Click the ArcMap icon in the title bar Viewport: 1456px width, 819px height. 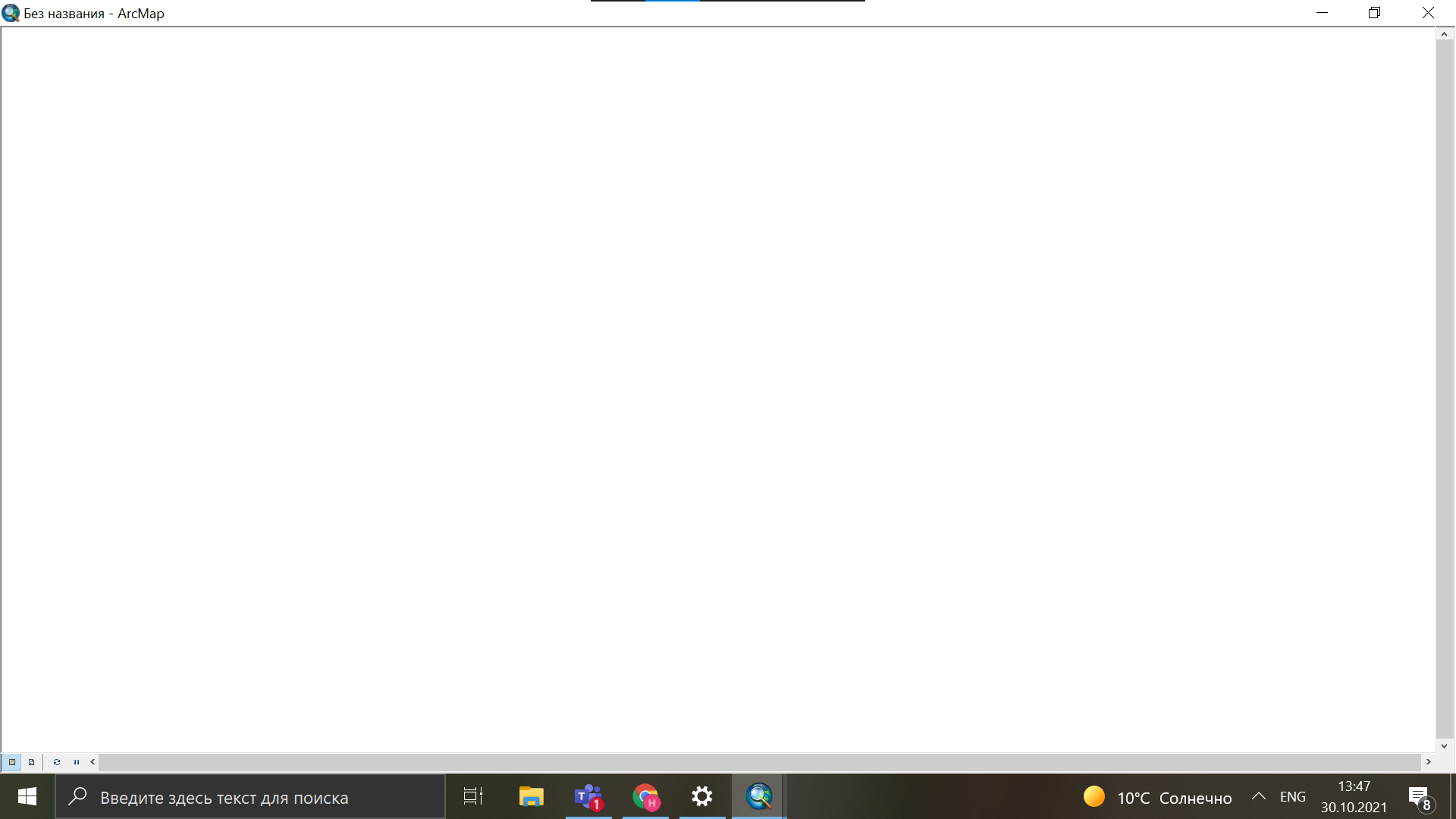click(11, 13)
